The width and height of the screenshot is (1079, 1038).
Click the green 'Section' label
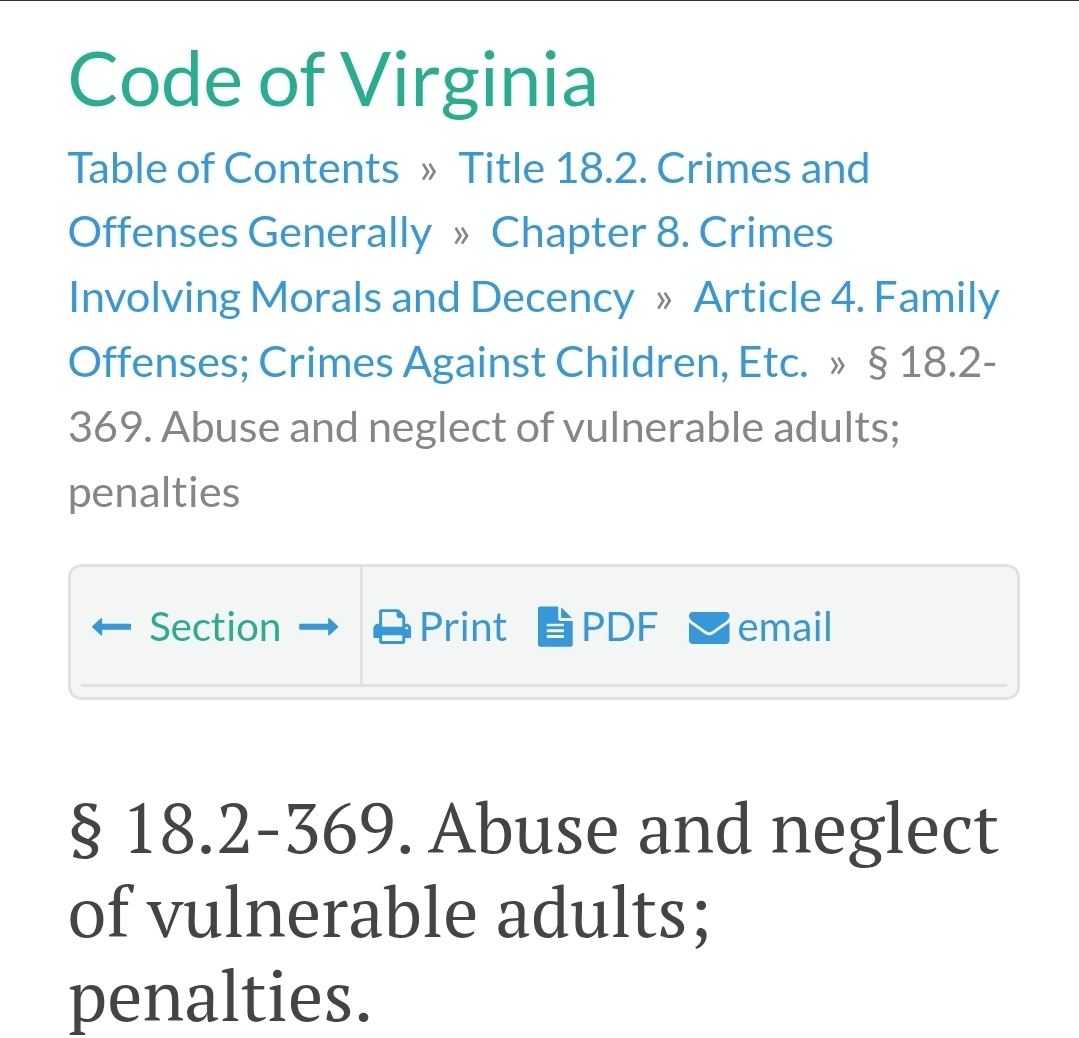pyautogui.click(x=215, y=628)
